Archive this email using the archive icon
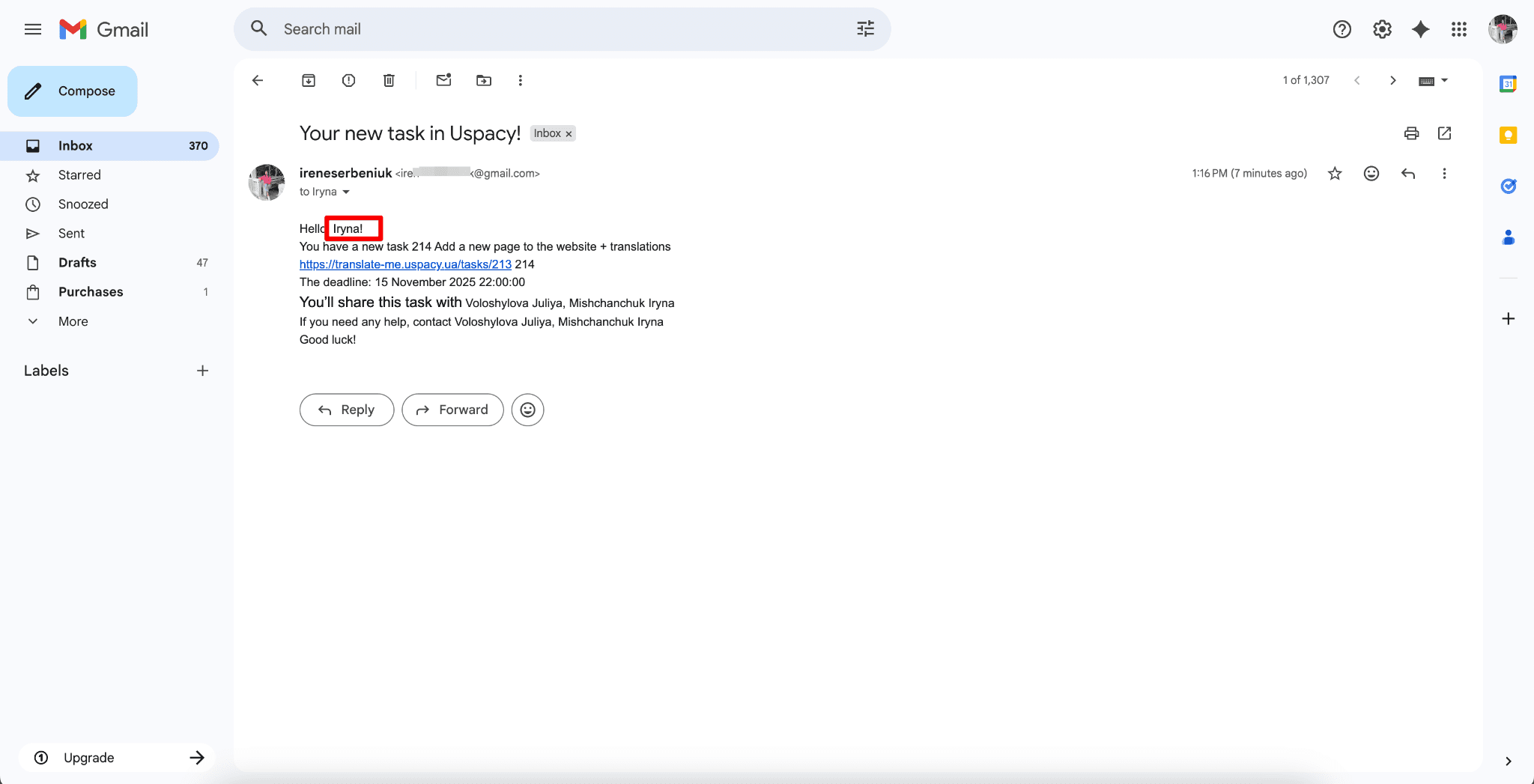1534x784 pixels. pyautogui.click(x=309, y=80)
